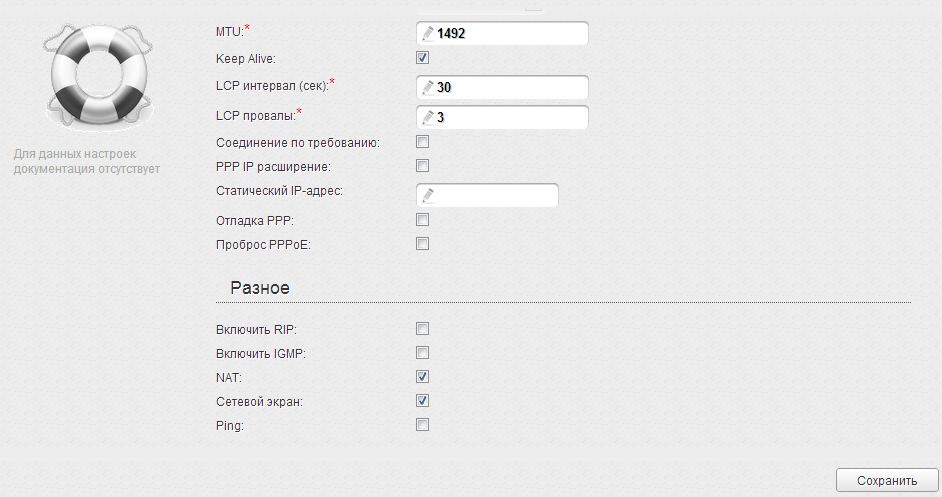Enable the Отладка PPP checkbox

[422, 220]
